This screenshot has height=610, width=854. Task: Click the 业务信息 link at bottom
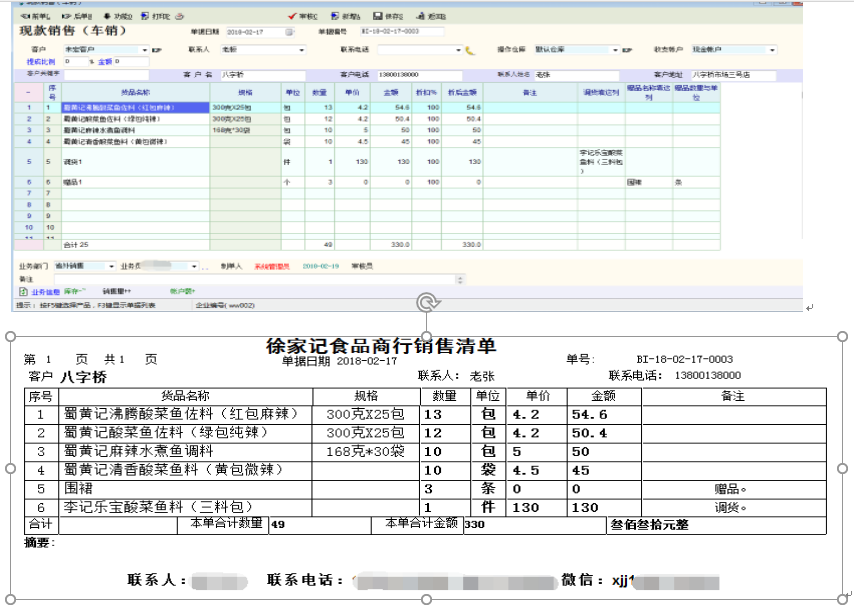(44, 291)
